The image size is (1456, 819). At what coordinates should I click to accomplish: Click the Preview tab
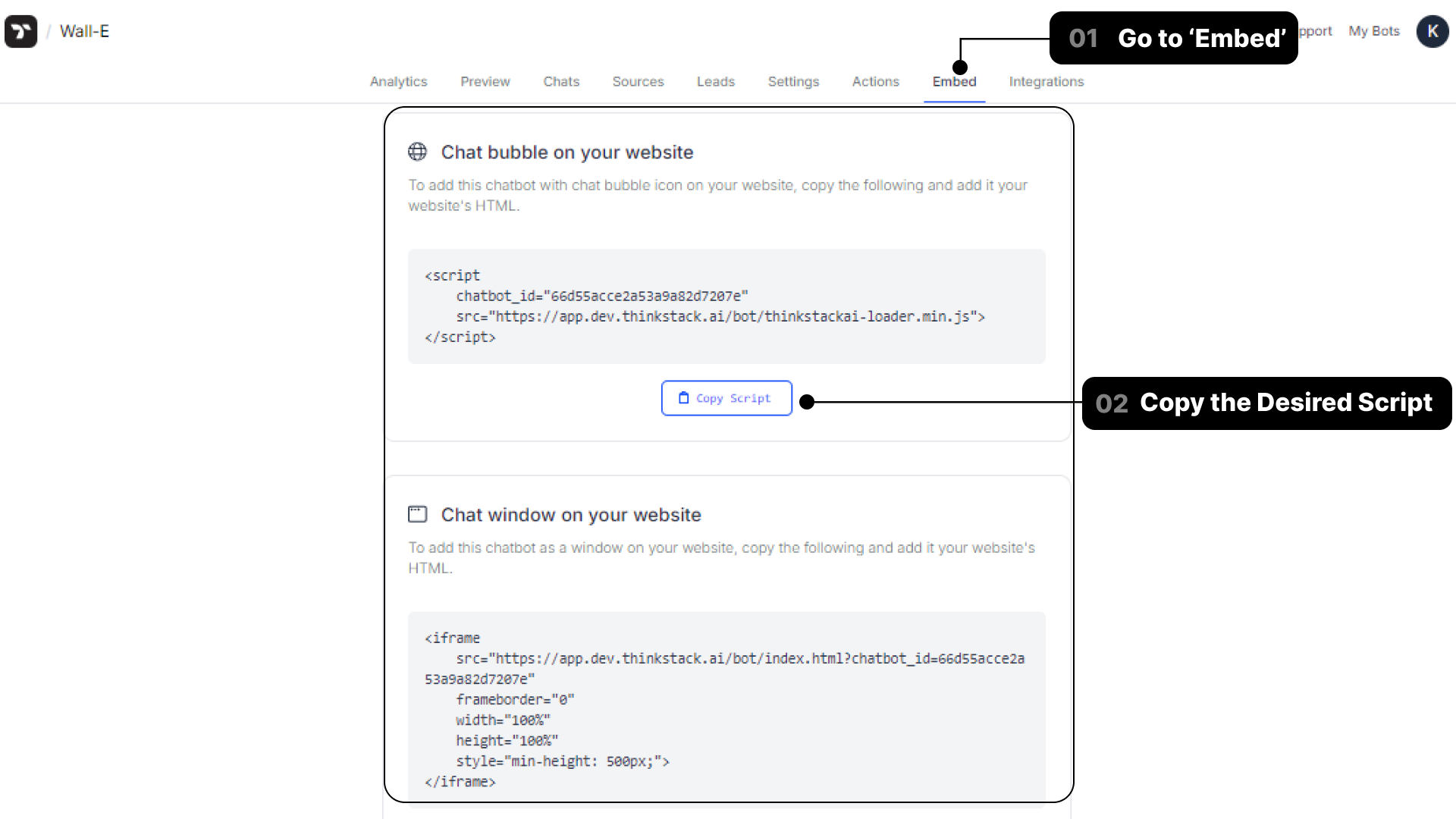point(485,81)
